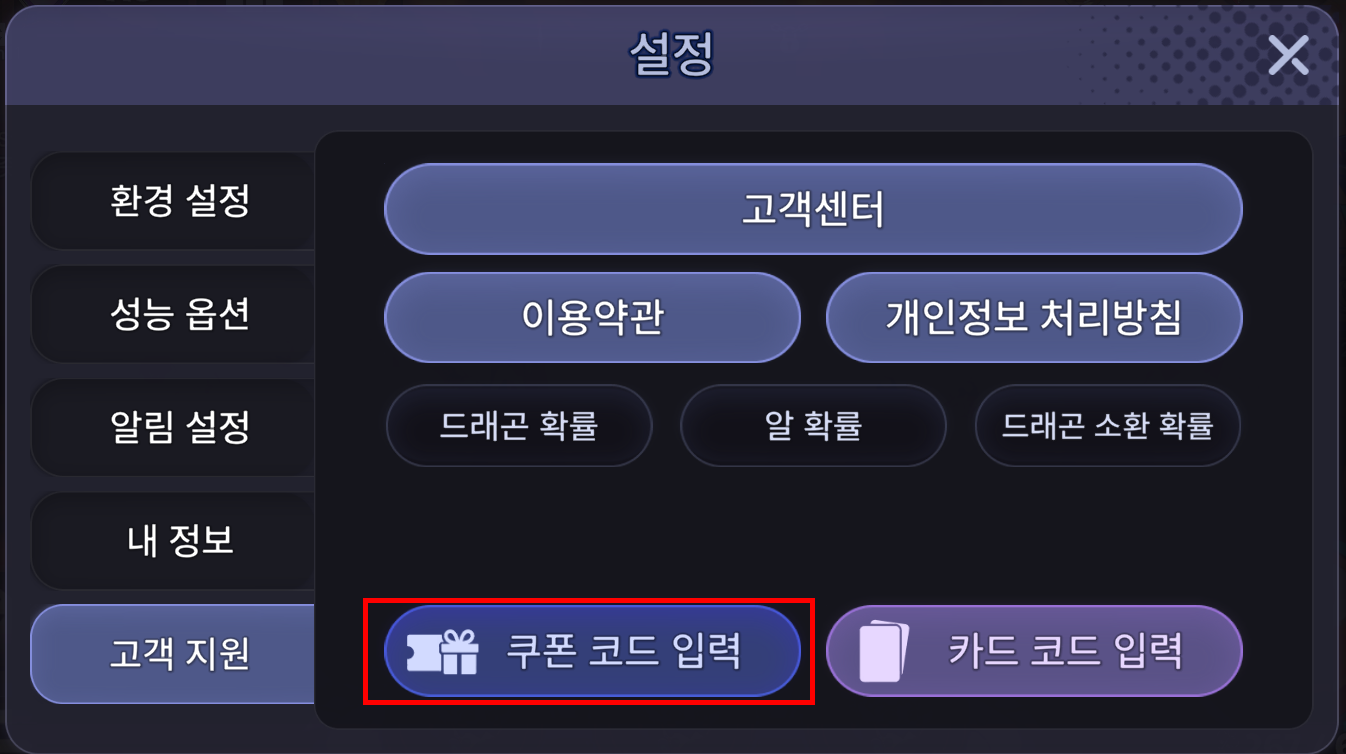Screen dimensions: 1346x754
Task: Switch to the 환경 설정 tab
Action: (x=179, y=201)
